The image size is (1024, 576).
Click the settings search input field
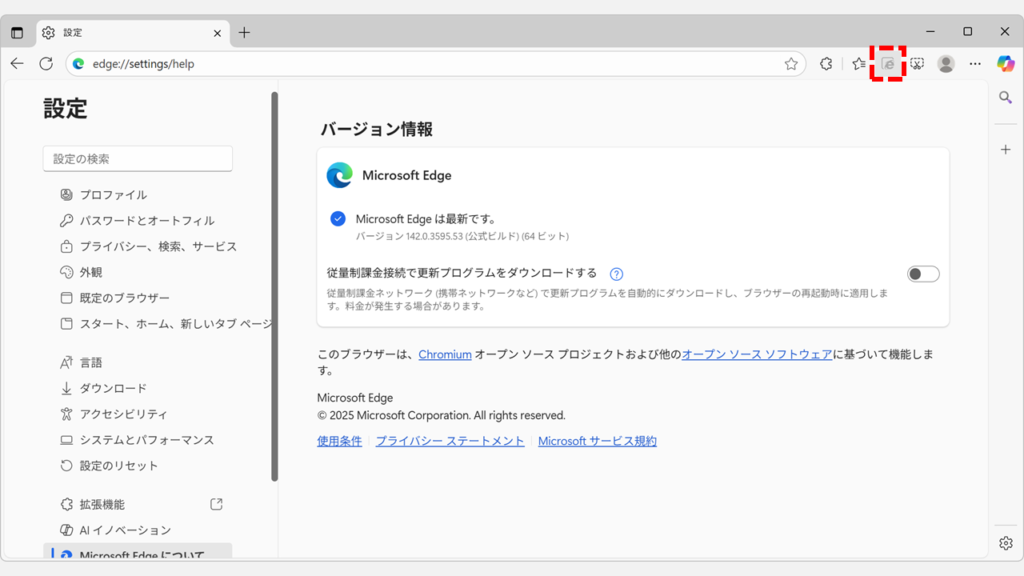tap(137, 158)
